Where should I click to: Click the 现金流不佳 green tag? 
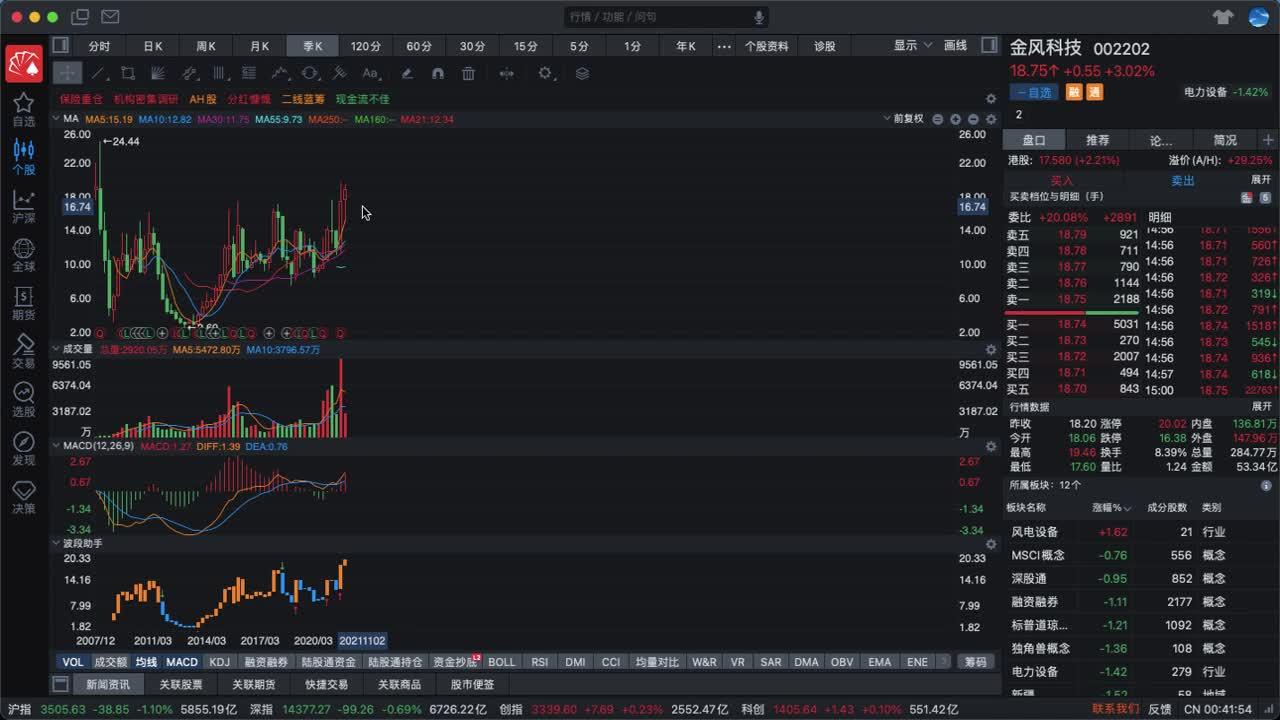[362, 99]
